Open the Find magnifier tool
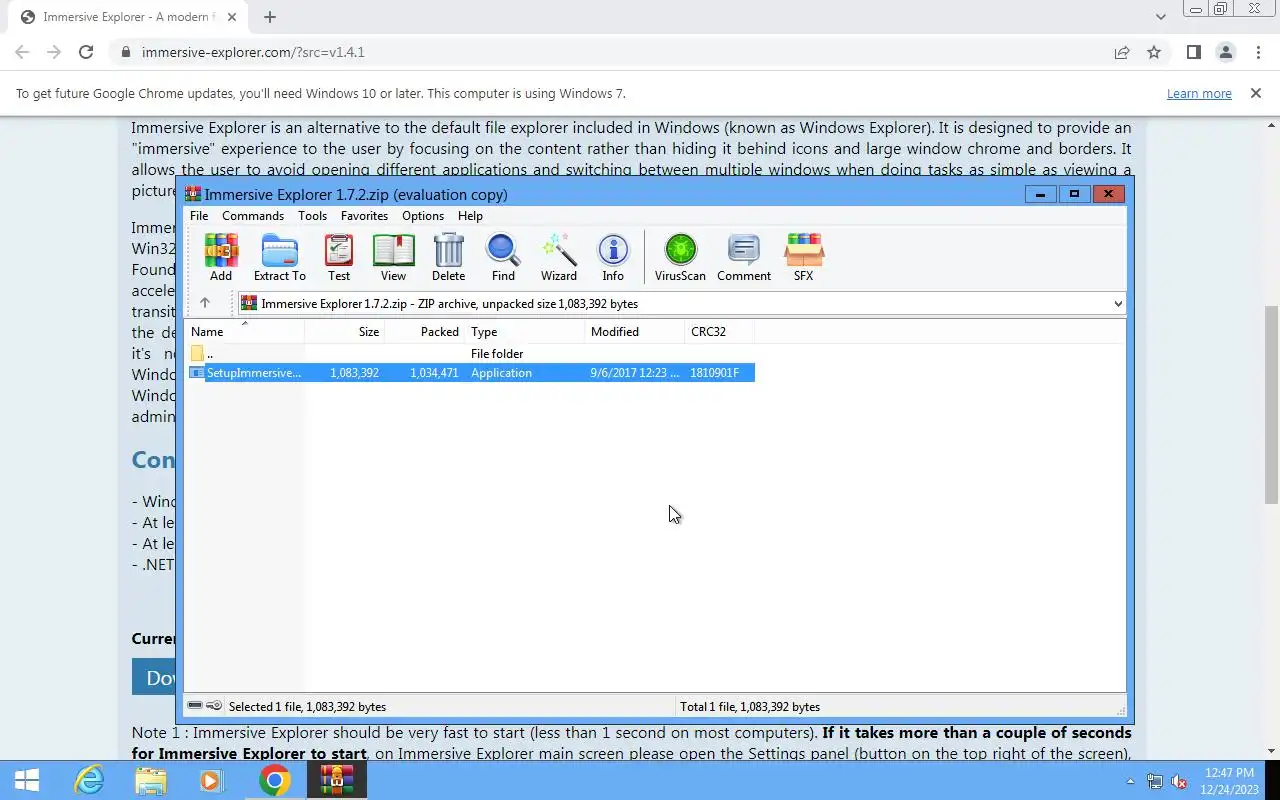Viewport: 1280px width, 800px height. tap(503, 257)
